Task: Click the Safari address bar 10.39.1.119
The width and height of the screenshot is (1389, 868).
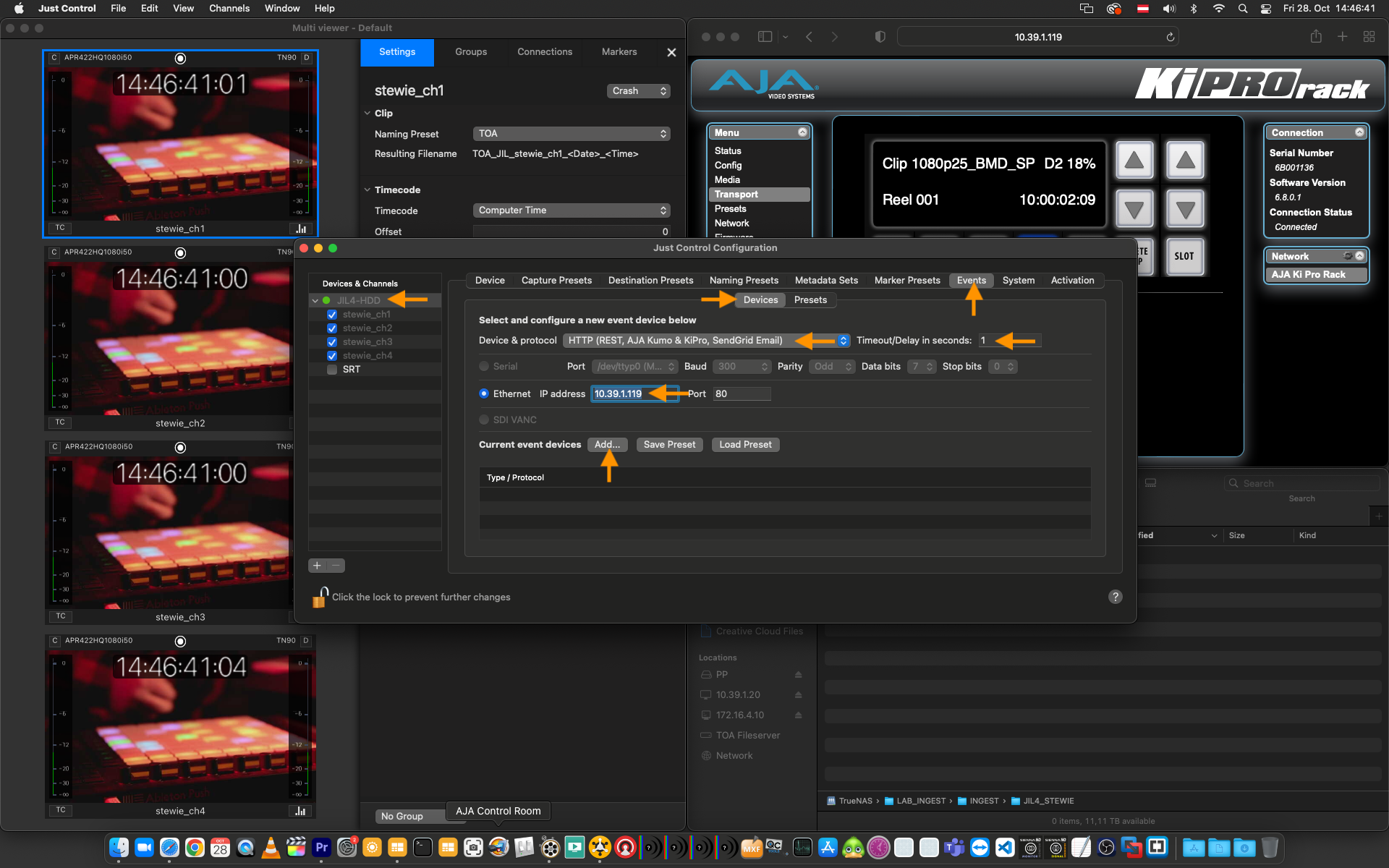Action: point(1037,37)
